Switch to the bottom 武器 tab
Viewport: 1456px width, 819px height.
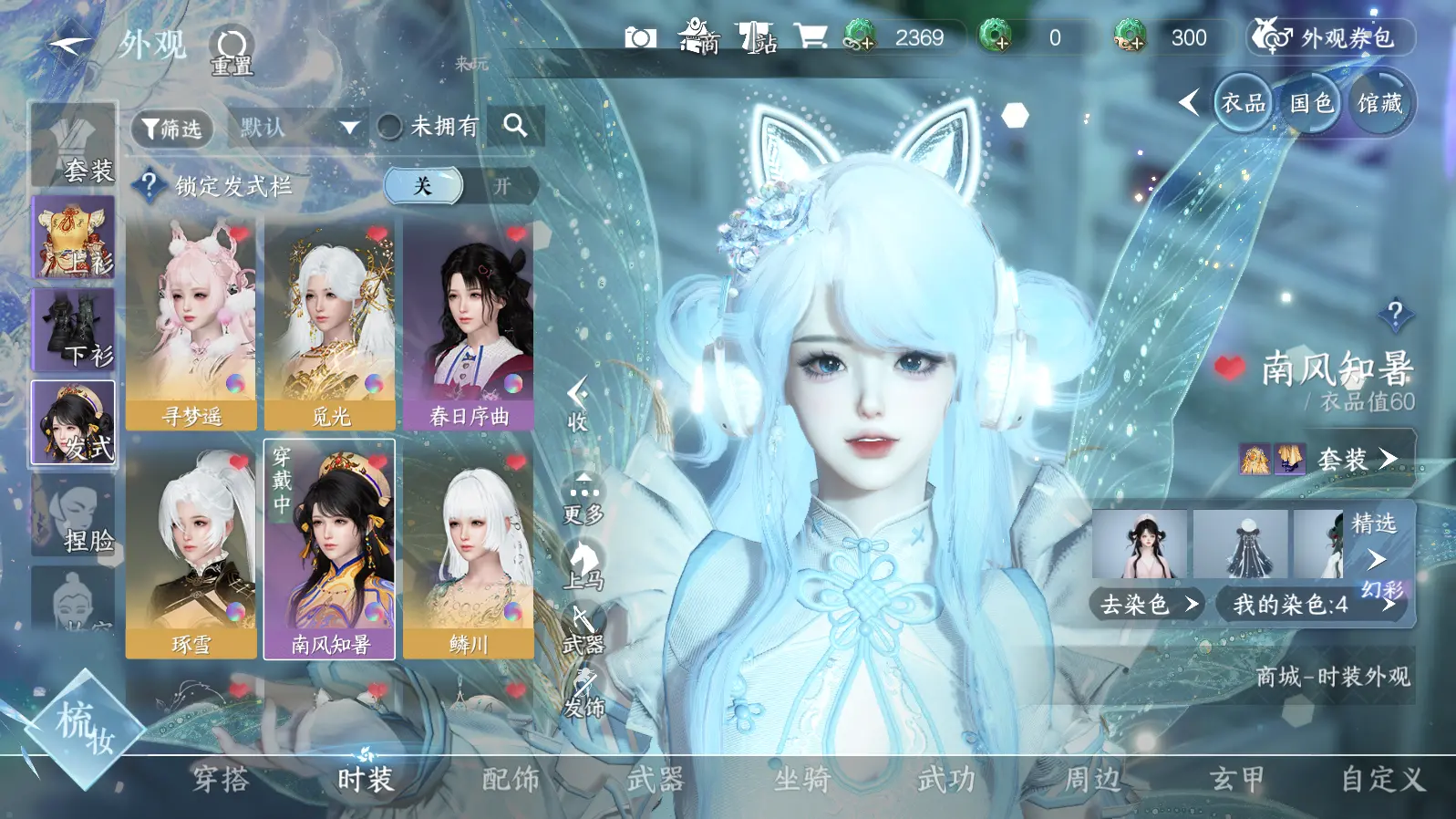pos(656,780)
